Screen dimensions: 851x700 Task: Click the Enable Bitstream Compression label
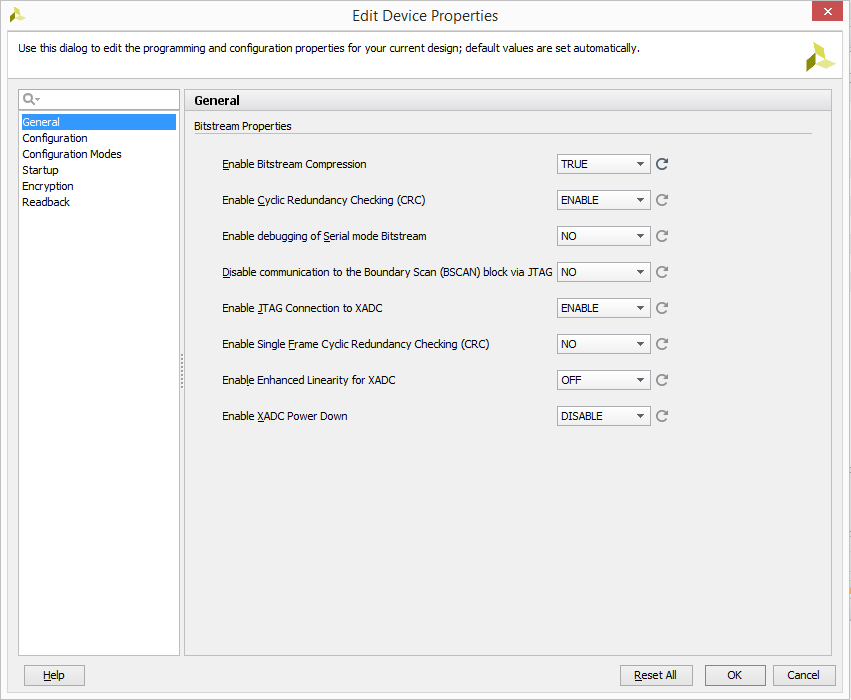pos(294,164)
